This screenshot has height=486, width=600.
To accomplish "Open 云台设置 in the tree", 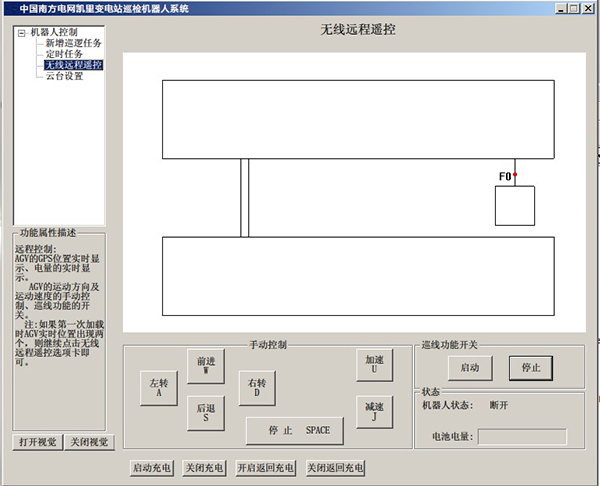I will [64, 76].
